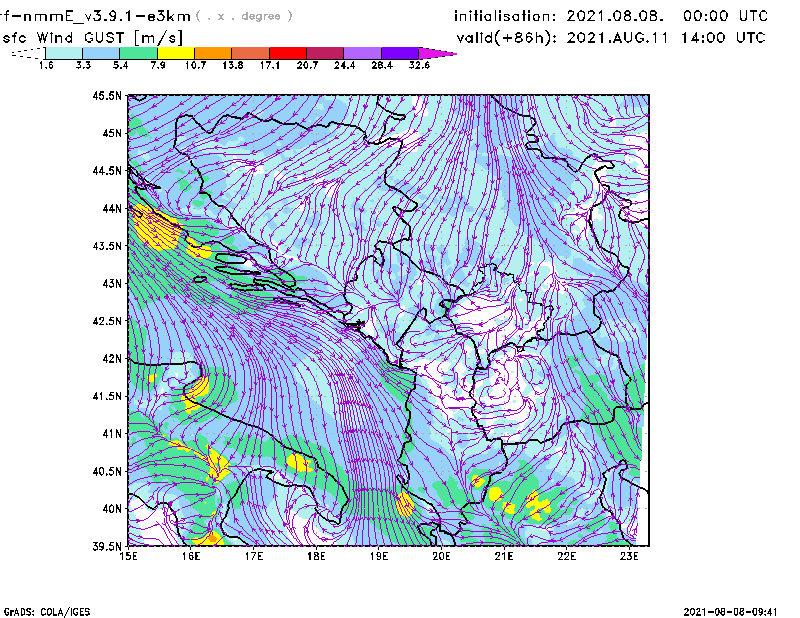Click the 15E longitude label

tap(128, 556)
